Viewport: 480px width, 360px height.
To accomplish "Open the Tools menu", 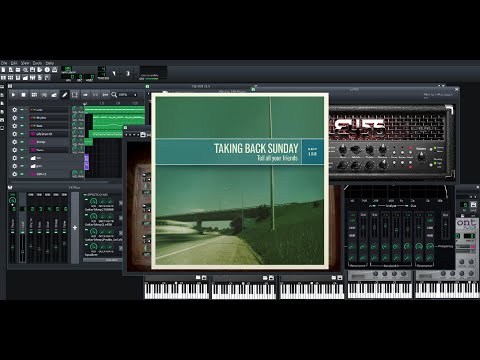I will [x=37, y=63].
